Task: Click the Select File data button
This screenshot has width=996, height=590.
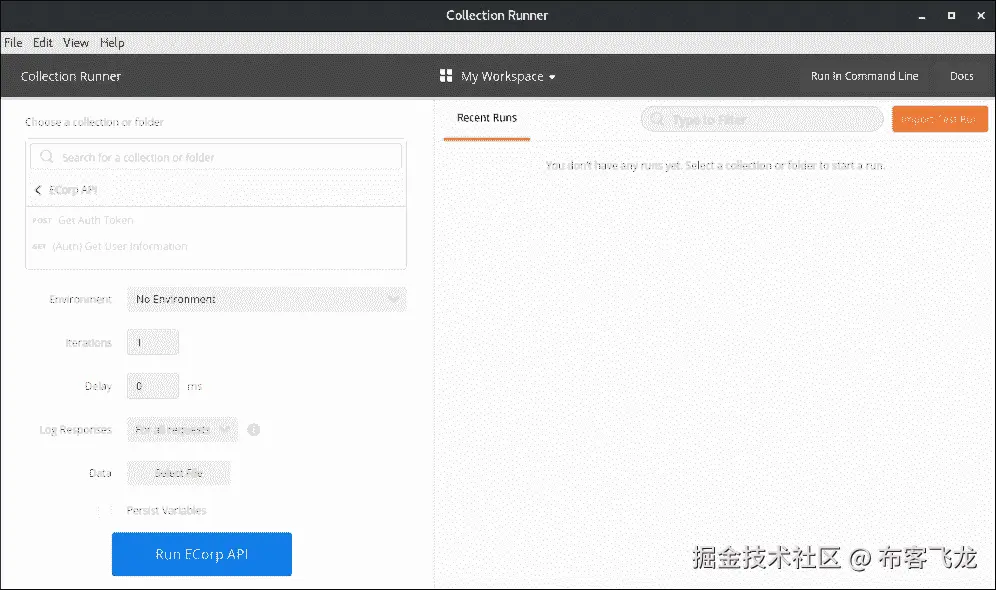Action: click(178, 473)
